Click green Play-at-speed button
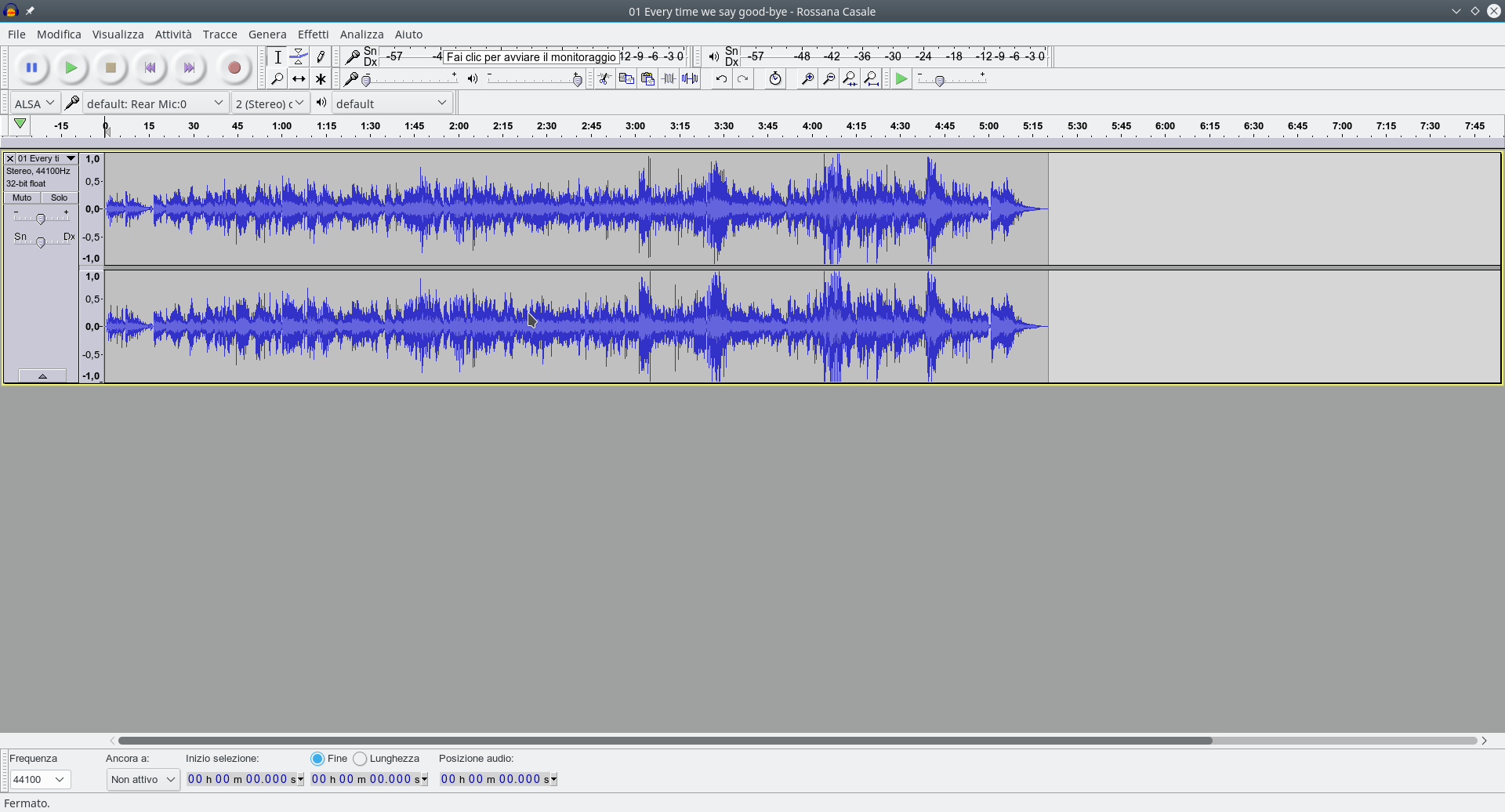This screenshot has height=812, width=1505. (x=901, y=78)
